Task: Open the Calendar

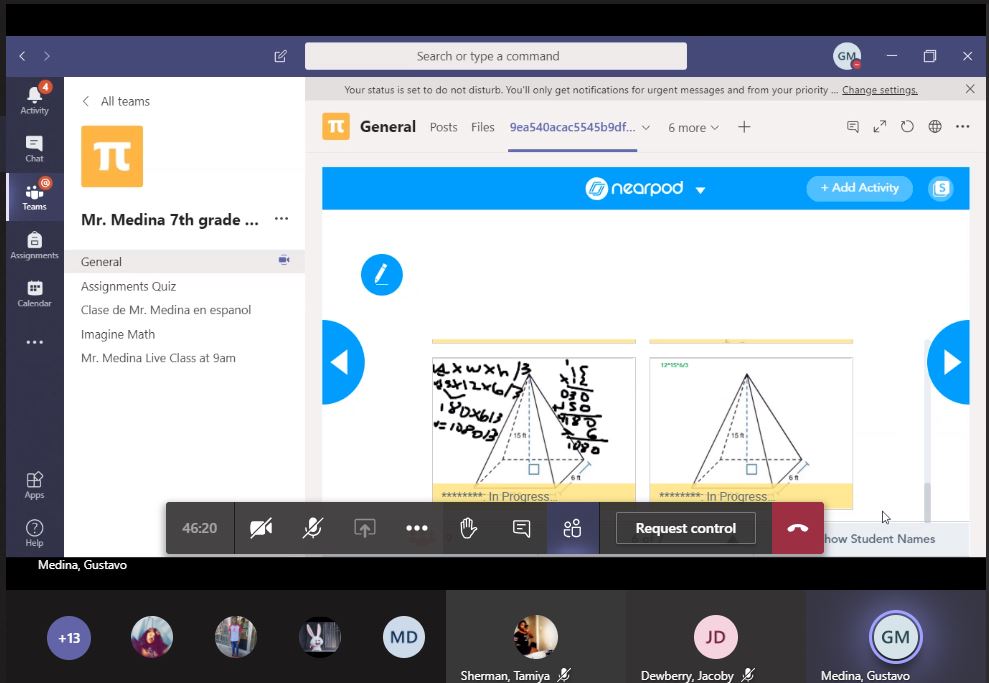Action: [x=34, y=293]
